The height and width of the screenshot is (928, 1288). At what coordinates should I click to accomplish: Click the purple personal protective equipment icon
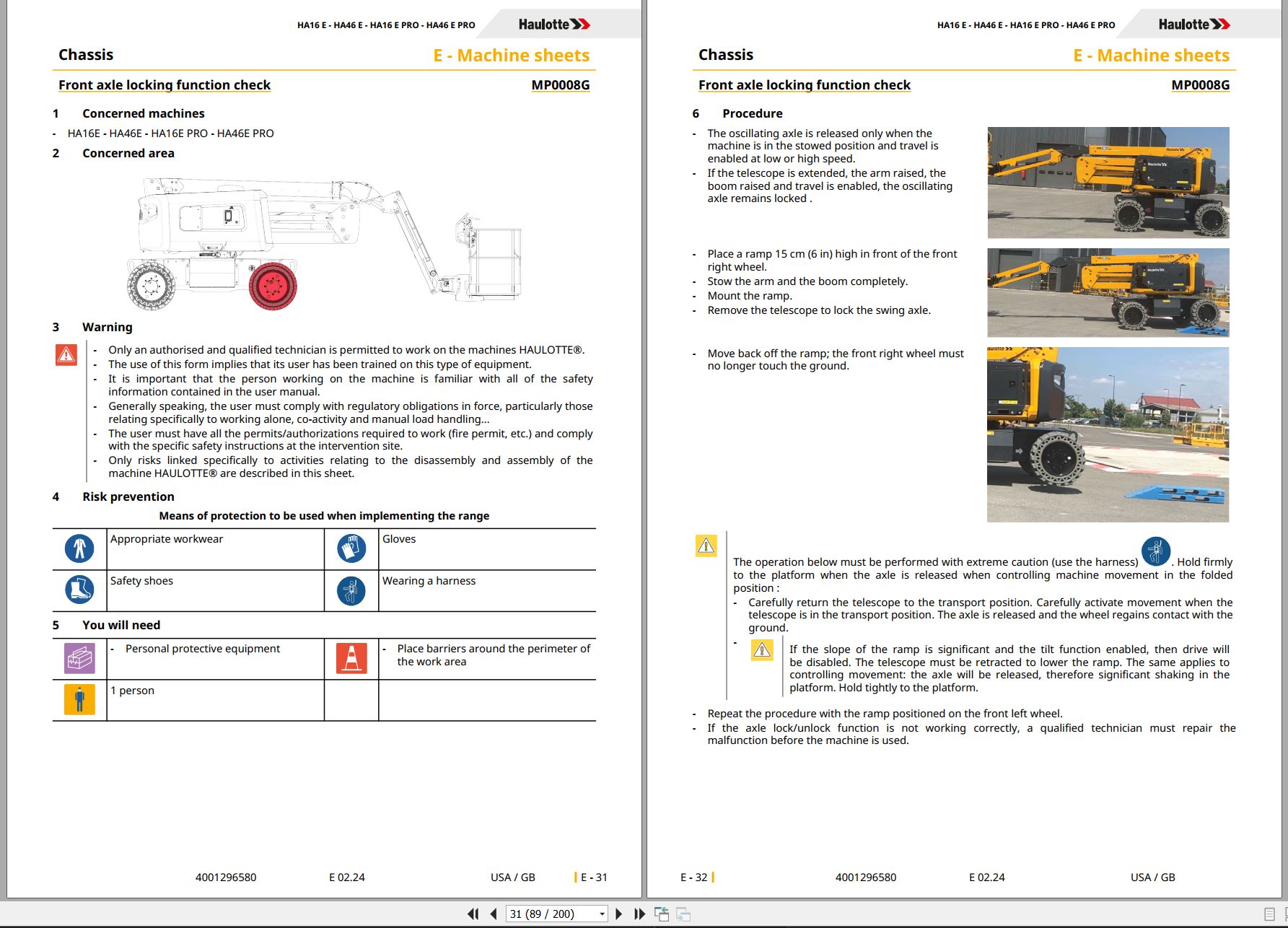coord(79,658)
